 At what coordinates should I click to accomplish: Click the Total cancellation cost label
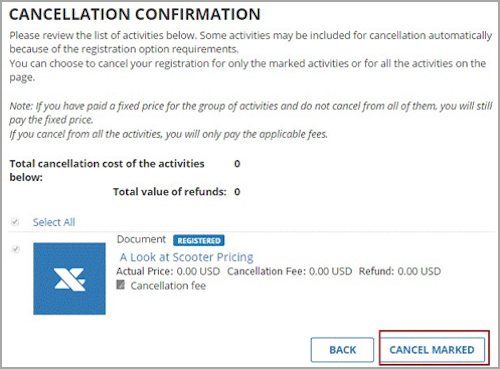[107, 170]
